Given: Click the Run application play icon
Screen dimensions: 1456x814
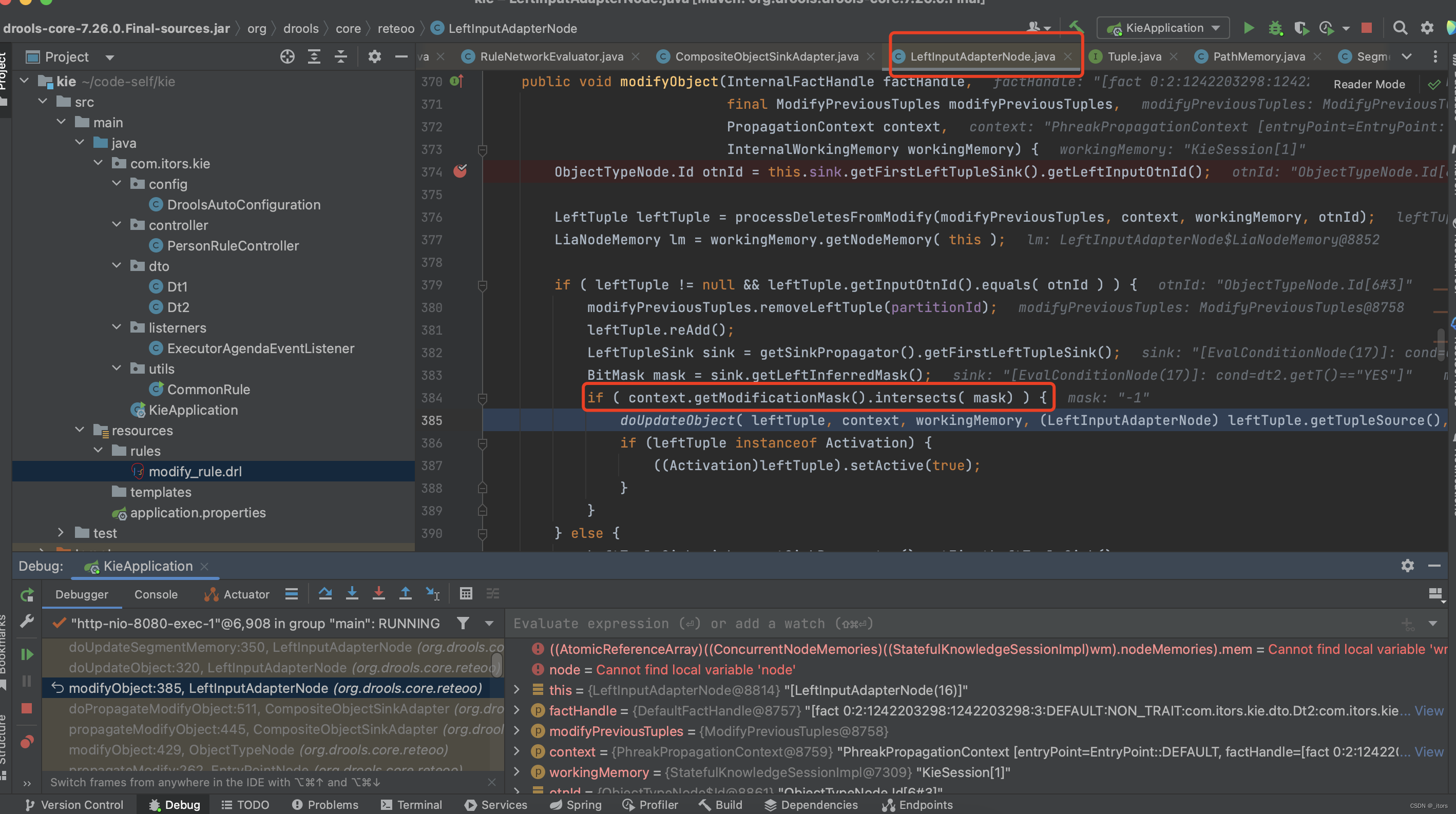Looking at the screenshot, I should (x=1249, y=28).
